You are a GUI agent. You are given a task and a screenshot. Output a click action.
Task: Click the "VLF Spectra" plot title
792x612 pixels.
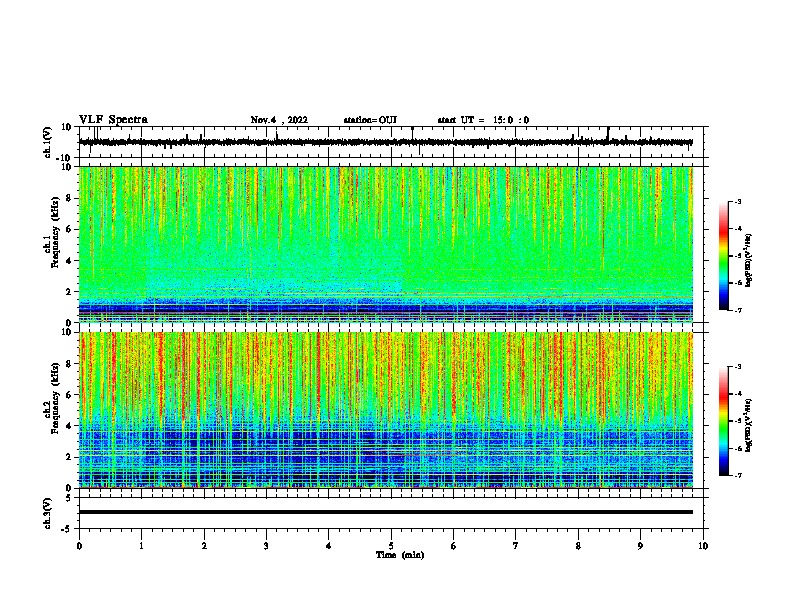[113, 120]
